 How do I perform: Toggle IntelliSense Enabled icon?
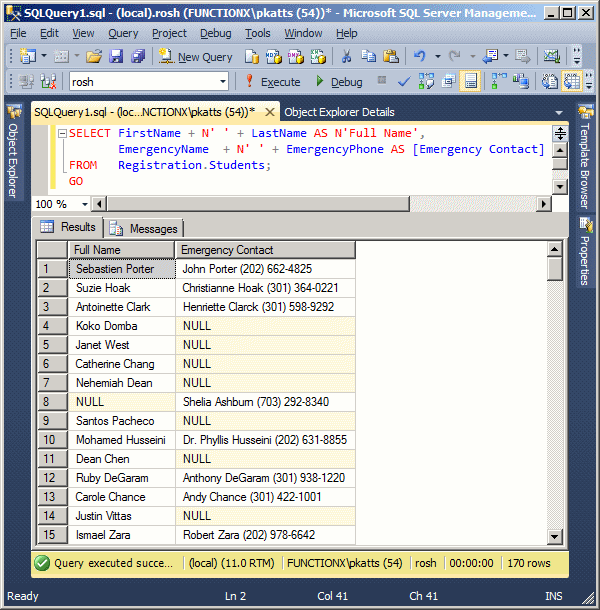tap(470, 82)
